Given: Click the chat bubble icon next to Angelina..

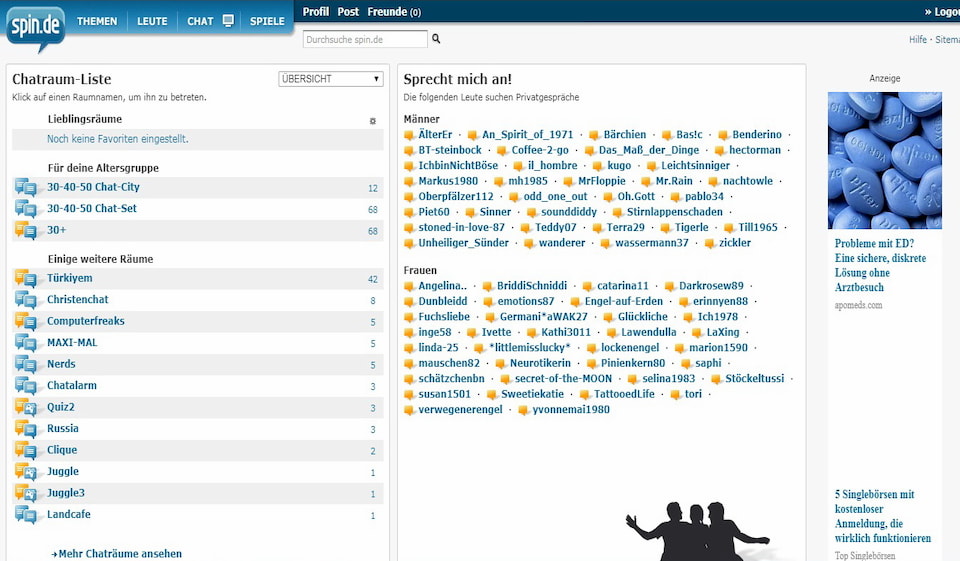Looking at the screenshot, I should (x=409, y=287).
